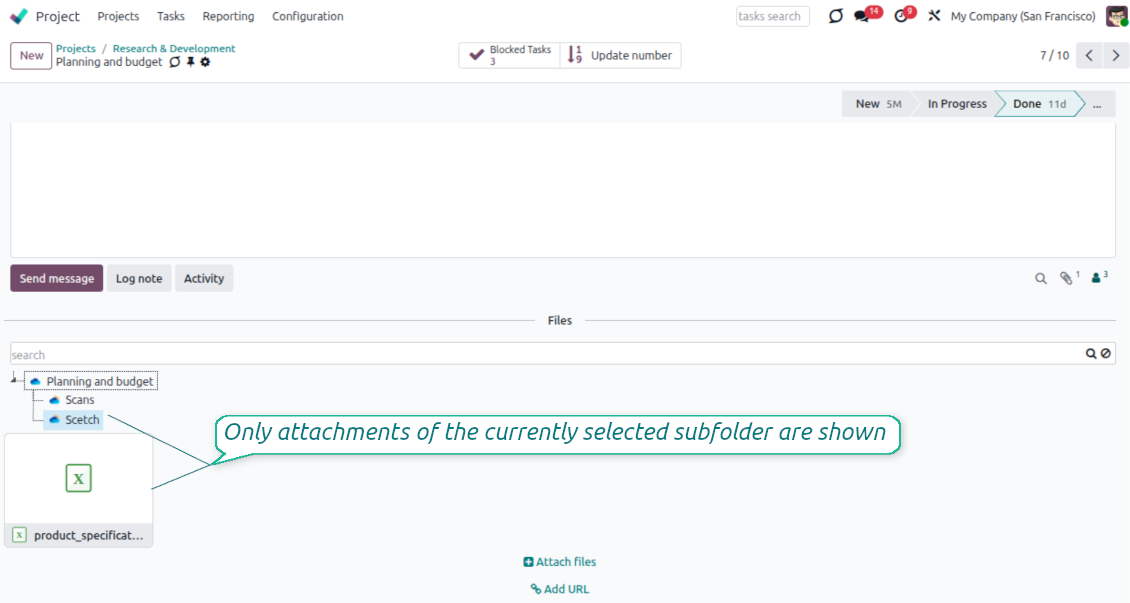
Task: Click the Send message button
Action: [57, 279]
